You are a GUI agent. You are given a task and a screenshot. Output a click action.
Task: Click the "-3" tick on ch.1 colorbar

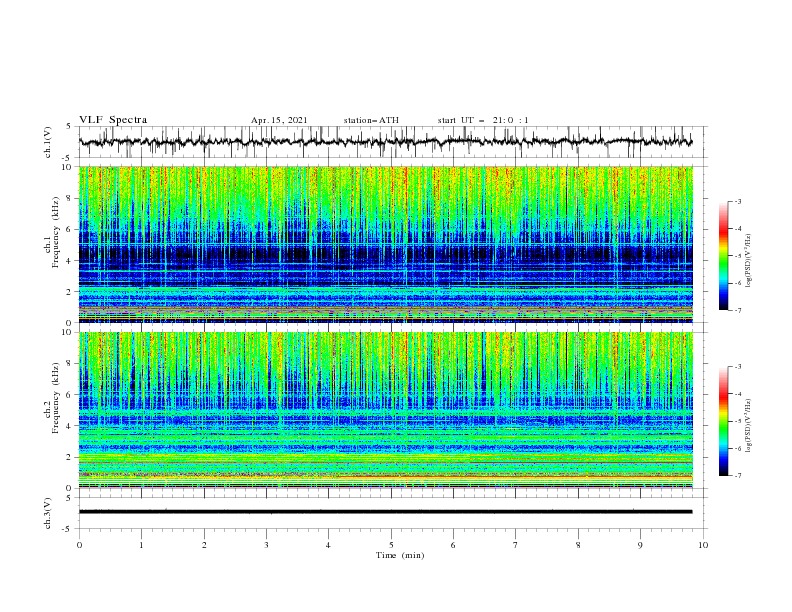coord(737,201)
